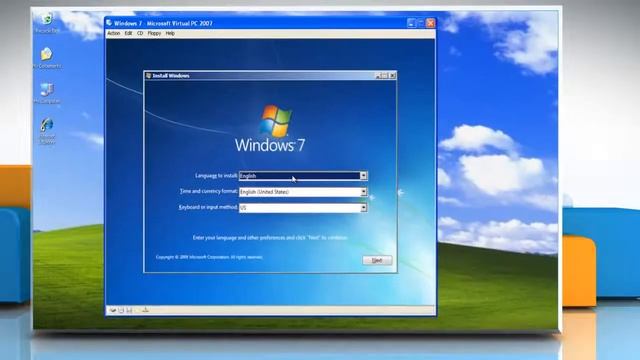Click Next to continue installation
Screen dimensions: 640x360
(x=377, y=260)
